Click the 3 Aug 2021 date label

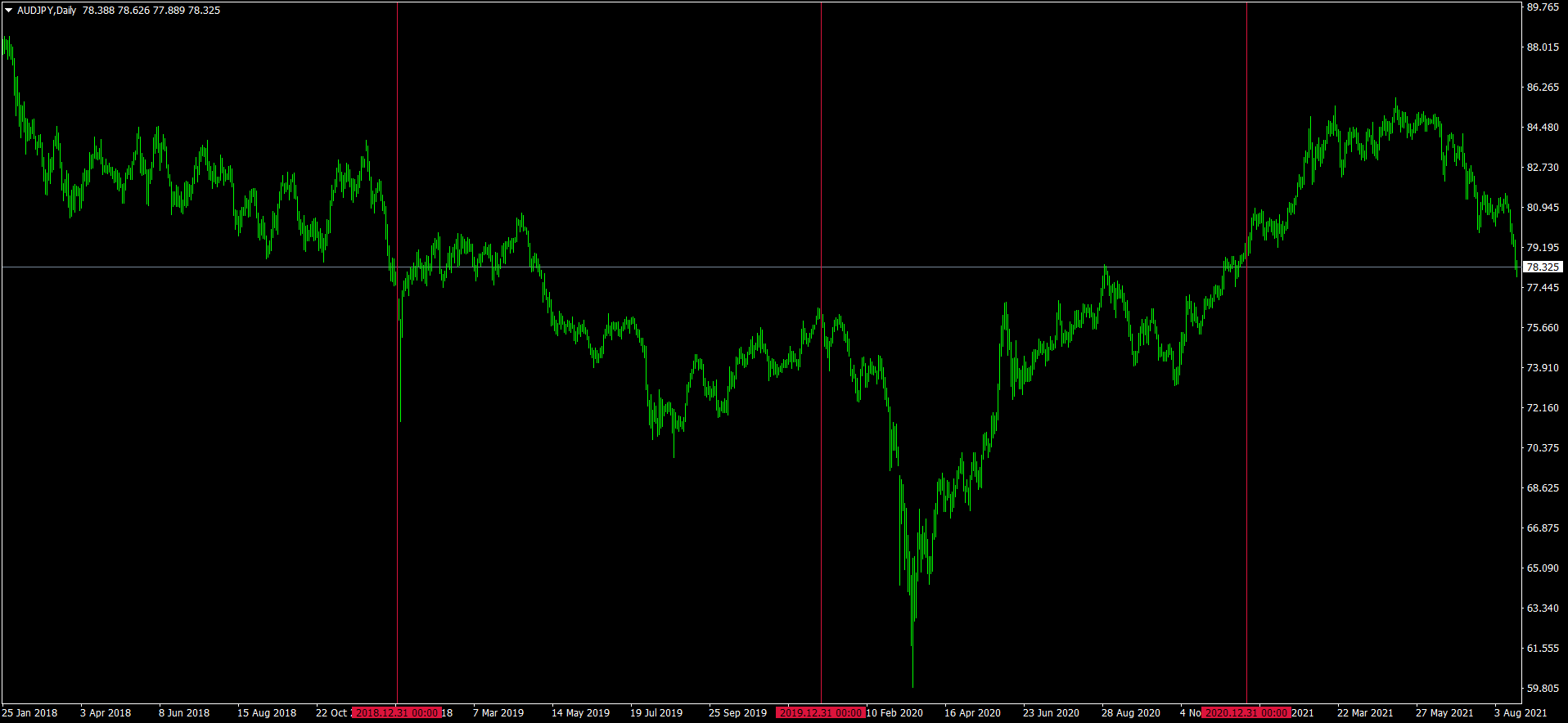point(1521,713)
